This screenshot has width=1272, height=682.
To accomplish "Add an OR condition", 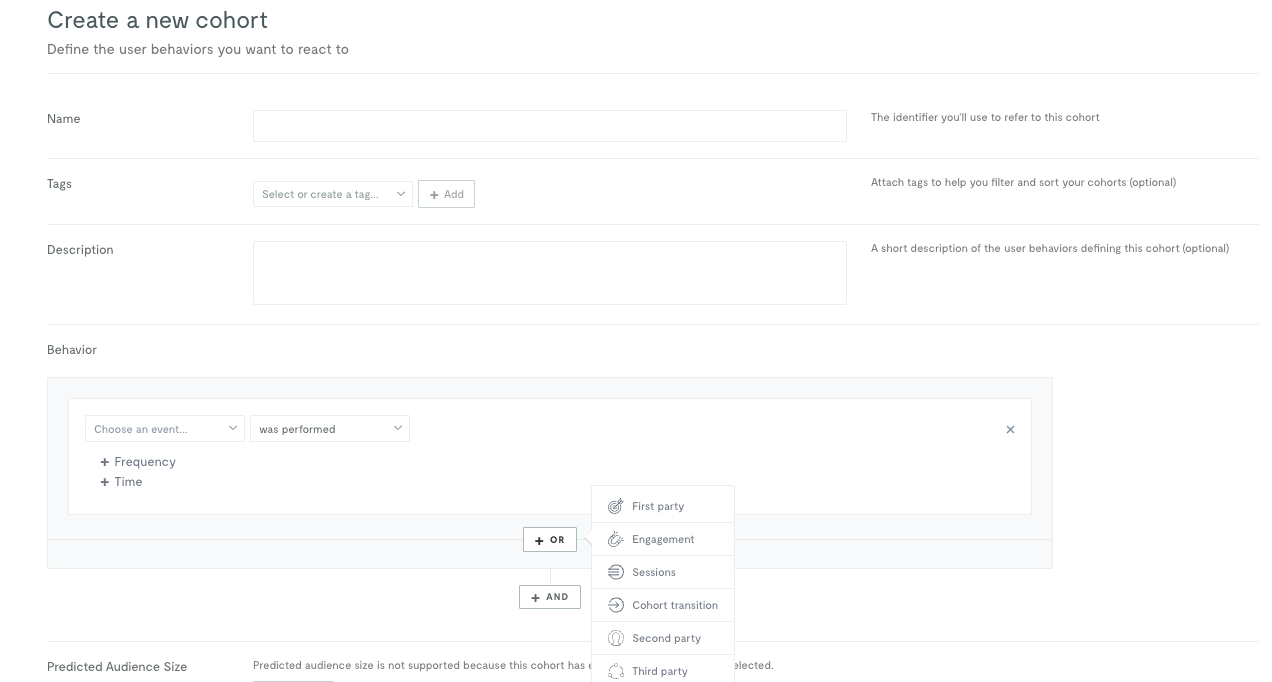I will [x=550, y=540].
